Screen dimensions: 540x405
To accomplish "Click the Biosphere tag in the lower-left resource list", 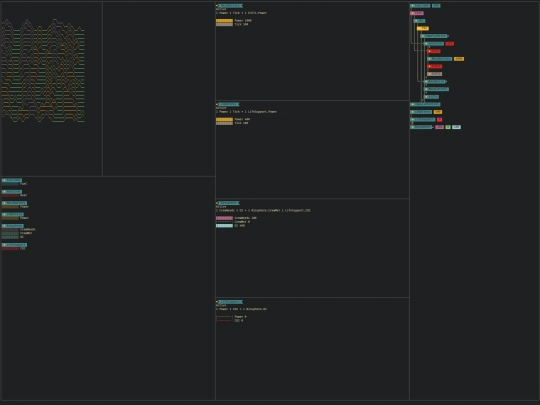I will tap(13, 226).
